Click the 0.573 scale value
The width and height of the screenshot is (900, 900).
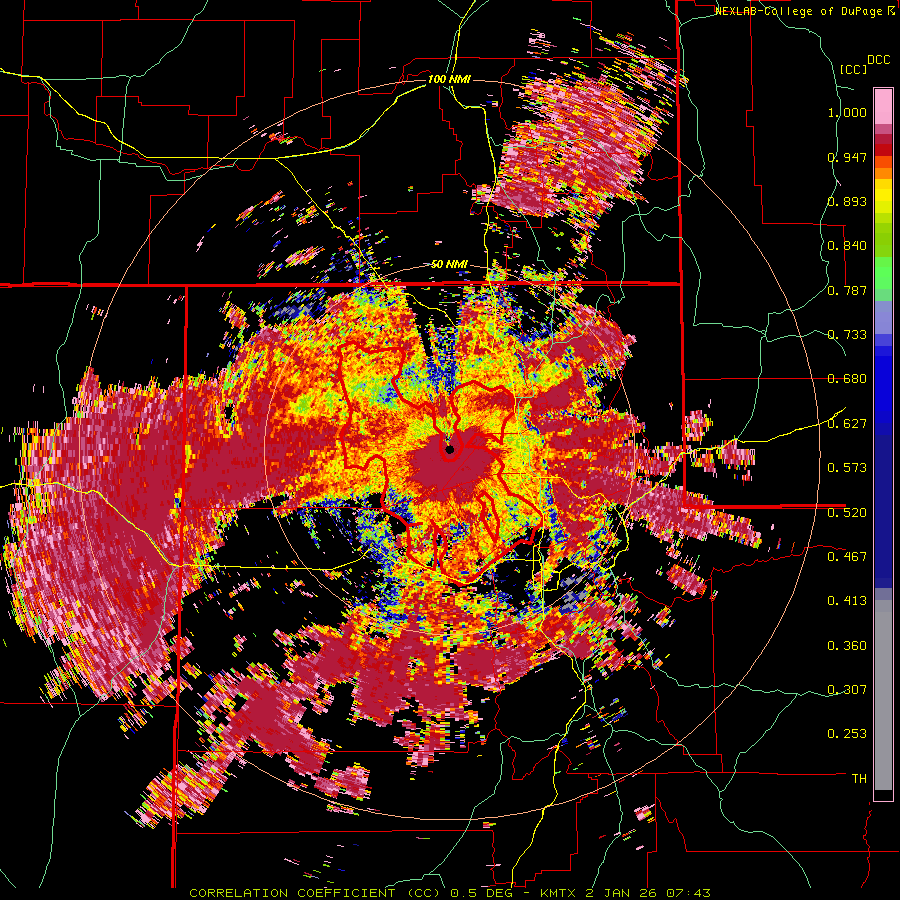(847, 468)
